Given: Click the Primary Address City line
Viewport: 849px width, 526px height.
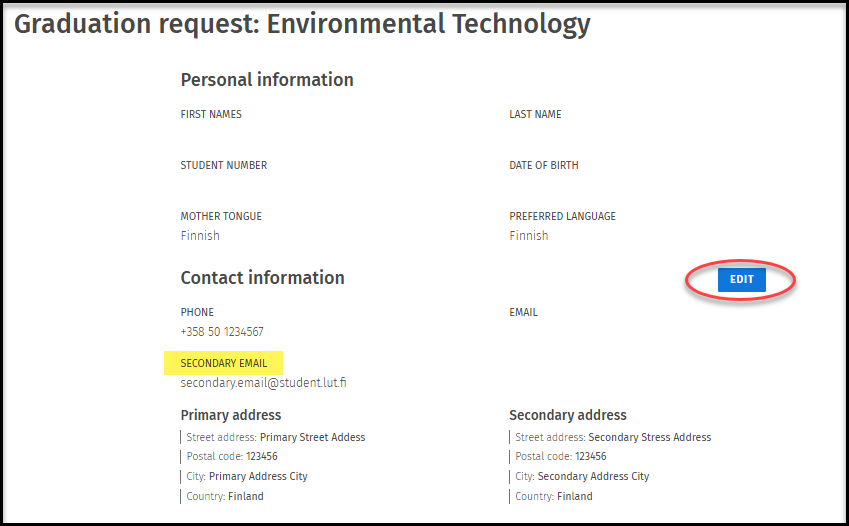Looking at the screenshot, I should tap(247, 476).
